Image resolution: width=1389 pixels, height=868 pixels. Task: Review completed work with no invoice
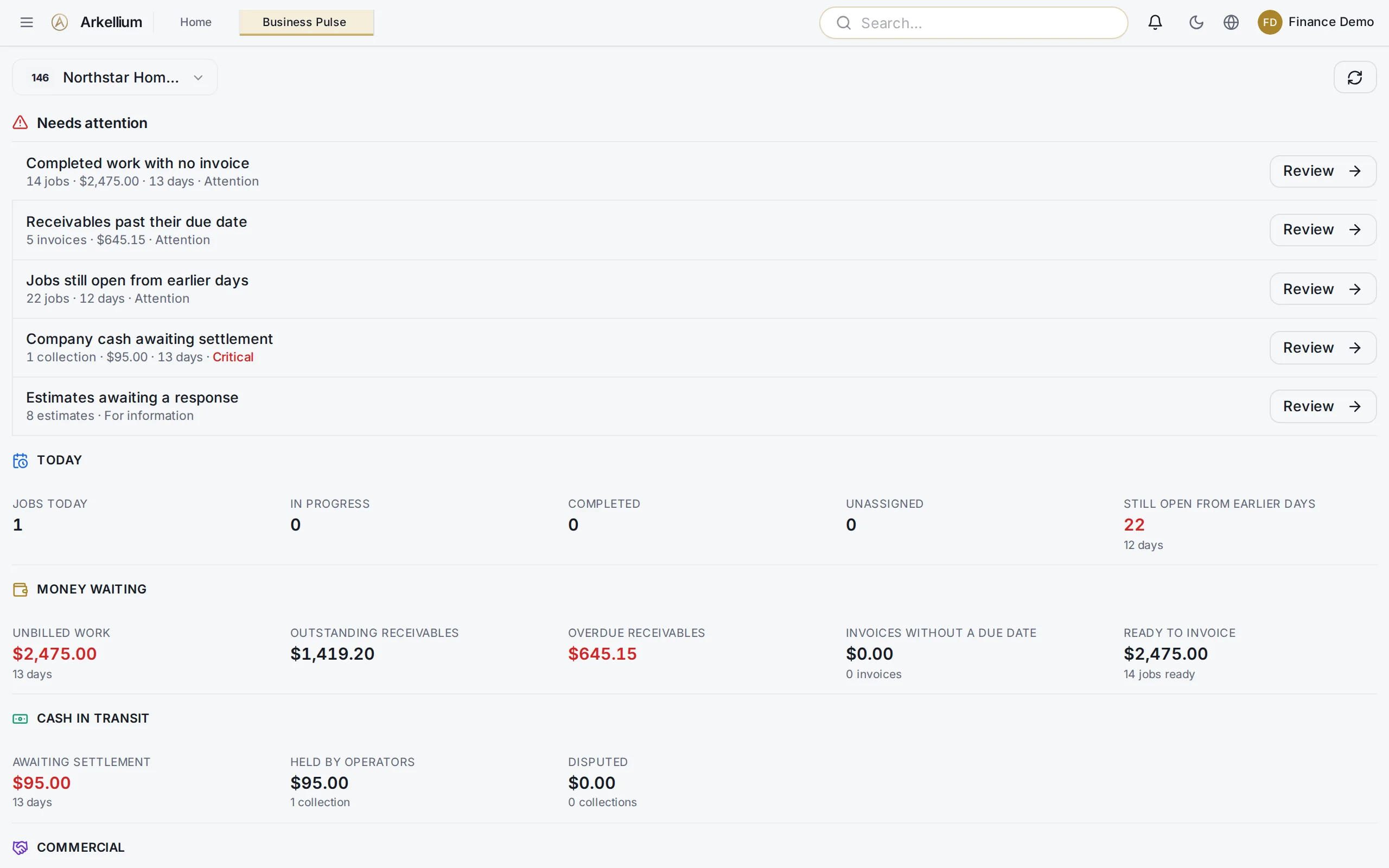(x=1322, y=171)
